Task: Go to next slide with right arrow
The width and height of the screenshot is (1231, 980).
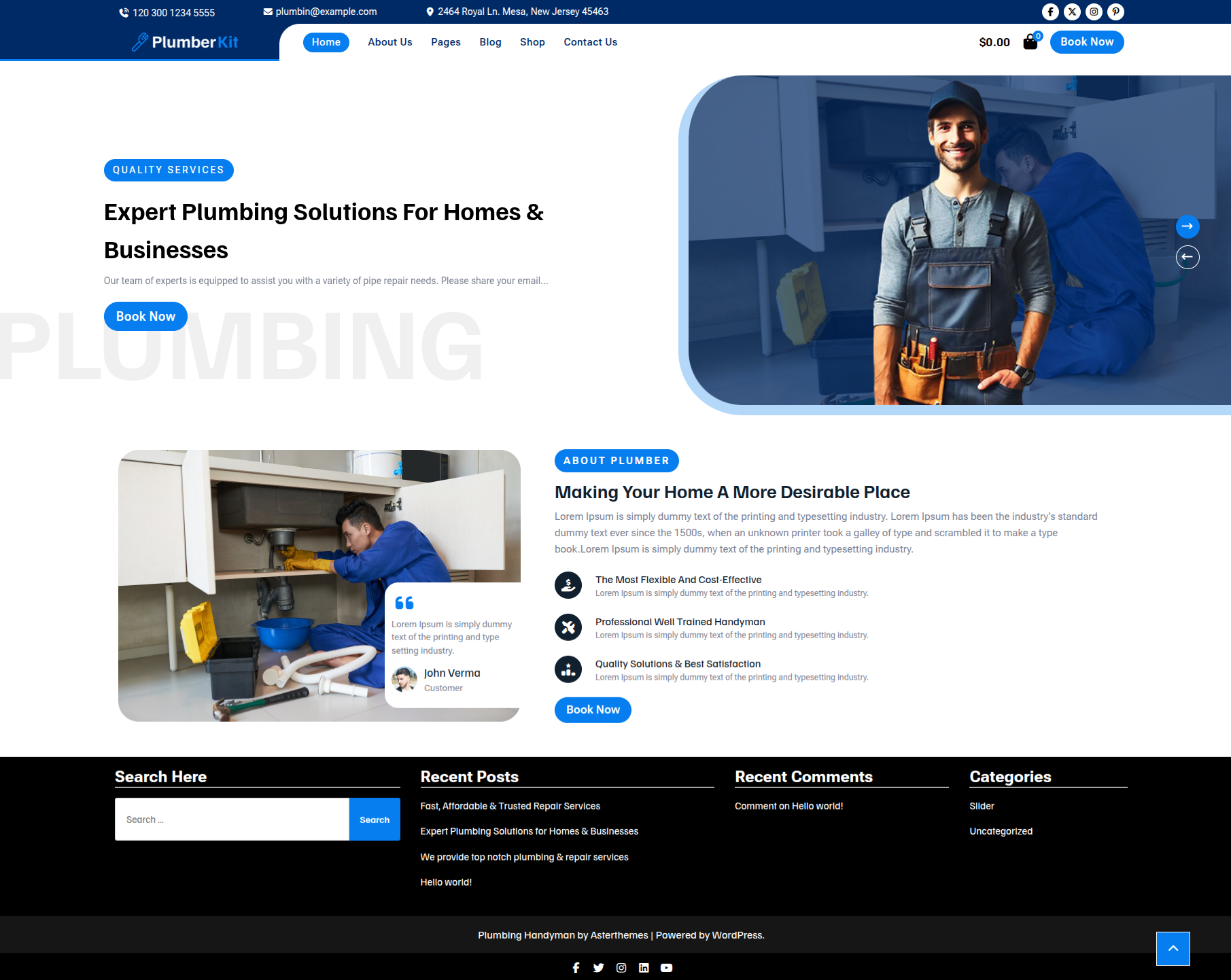Action: [1187, 226]
